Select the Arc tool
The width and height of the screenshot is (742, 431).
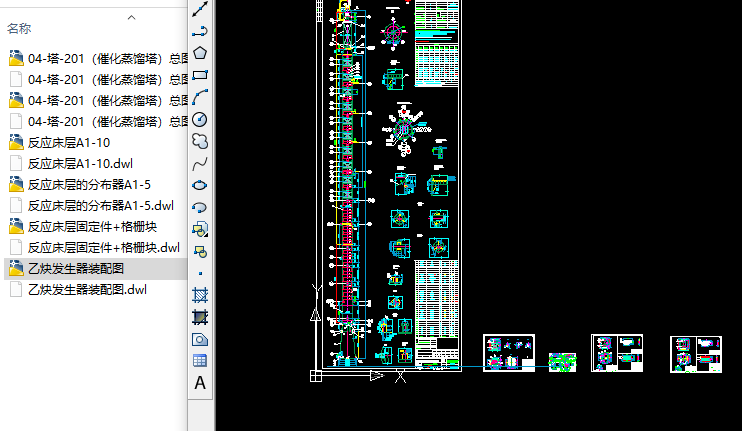[x=200, y=97]
